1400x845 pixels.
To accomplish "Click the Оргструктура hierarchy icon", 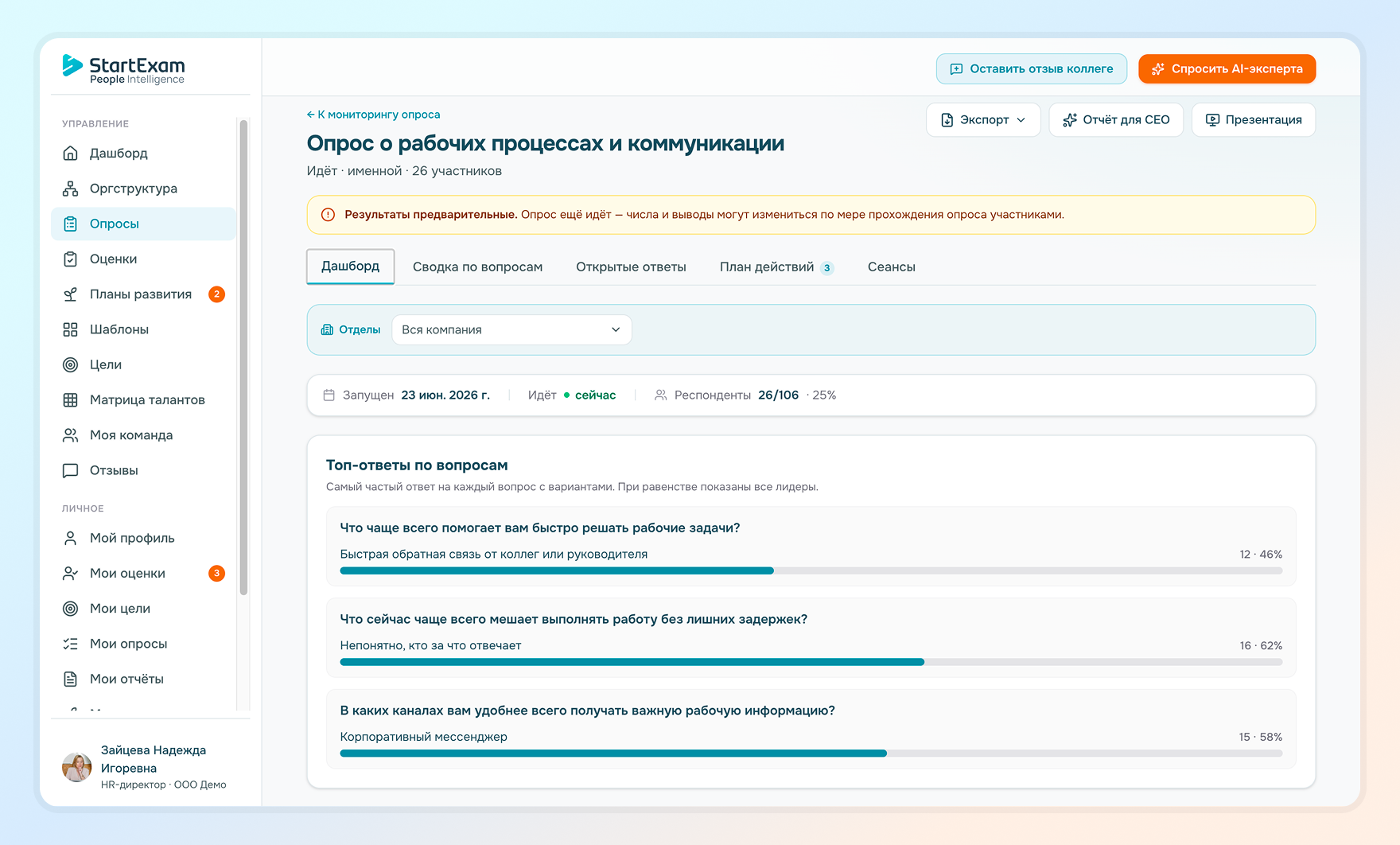I will coord(71,189).
